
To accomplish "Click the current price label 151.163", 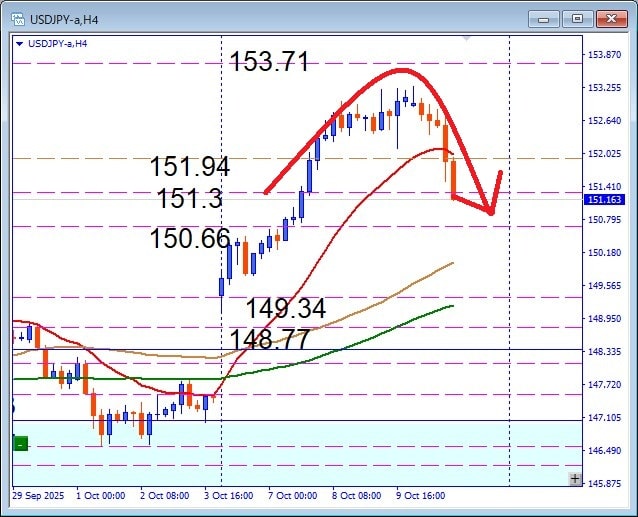I will (x=604, y=200).
